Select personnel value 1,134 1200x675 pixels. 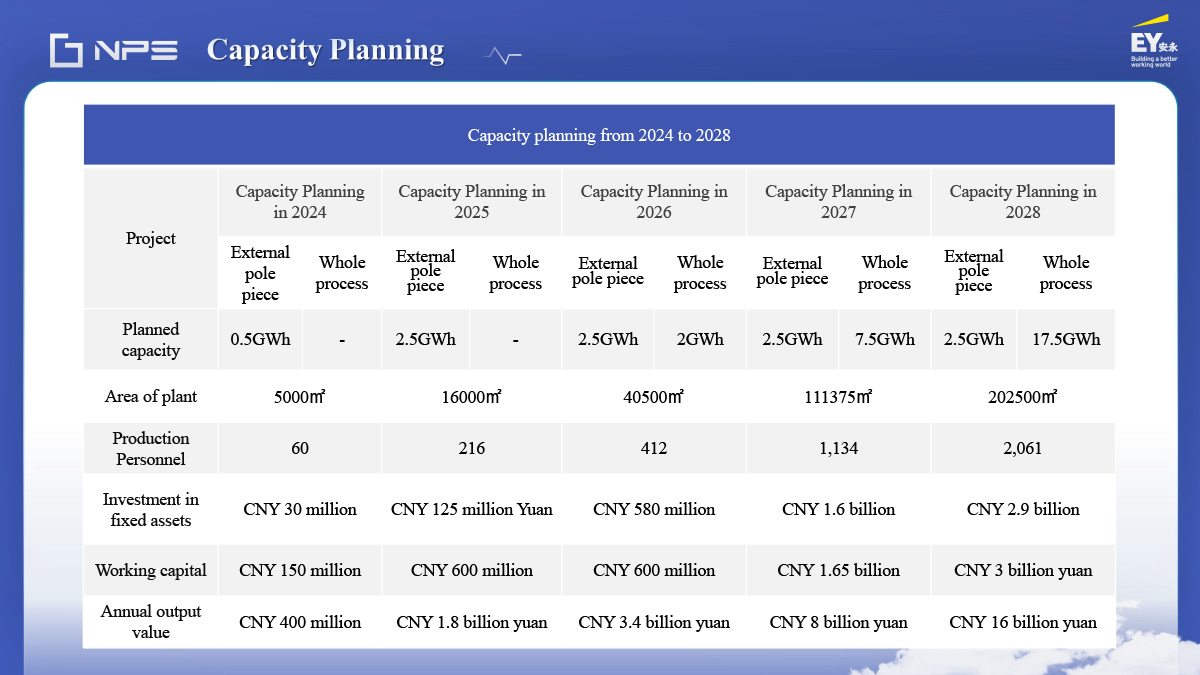point(838,449)
